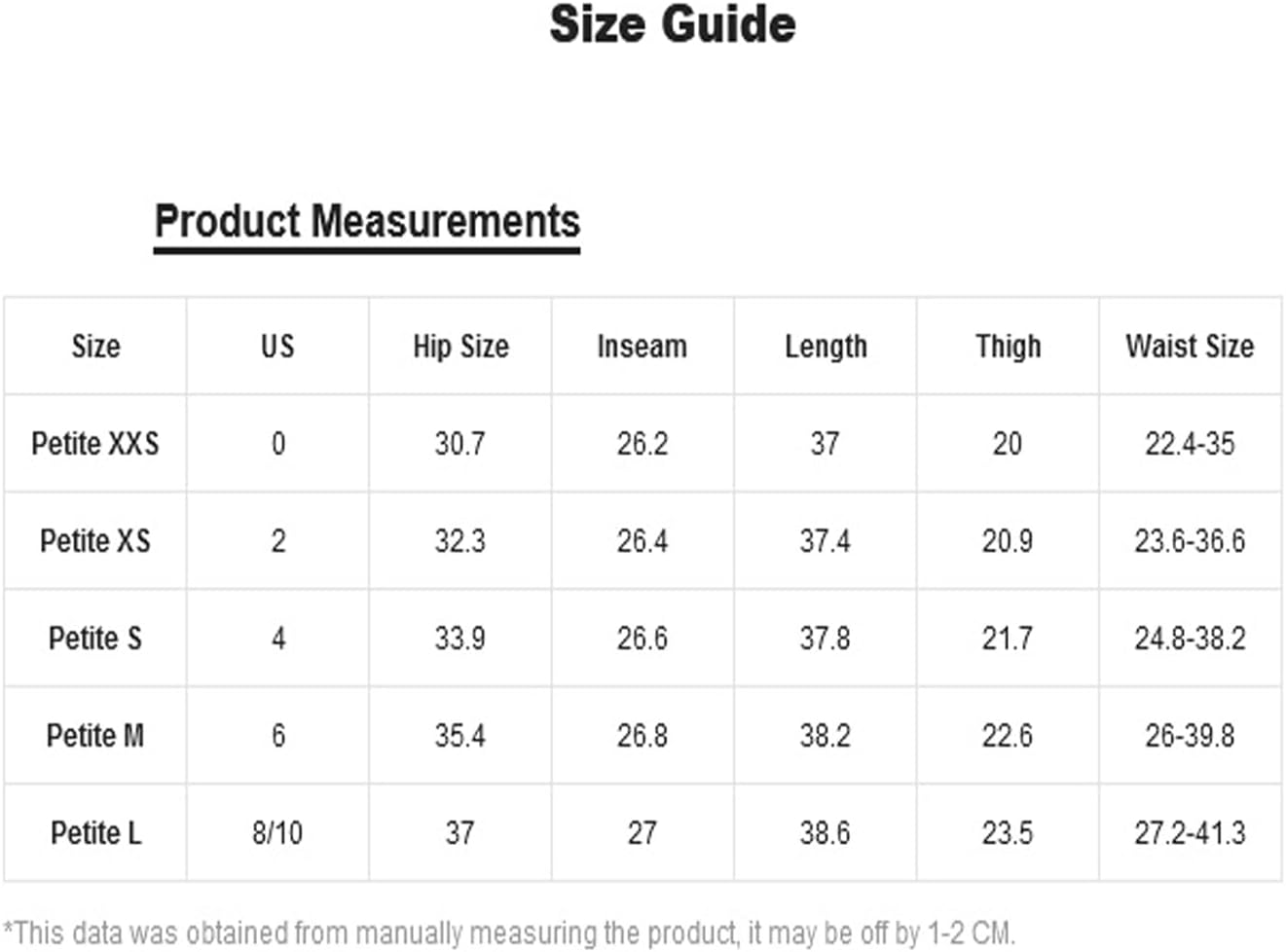Click the Inseam column header
Image resolution: width=1286 pixels, height=952 pixels.
pyautogui.click(x=643, y=347)
